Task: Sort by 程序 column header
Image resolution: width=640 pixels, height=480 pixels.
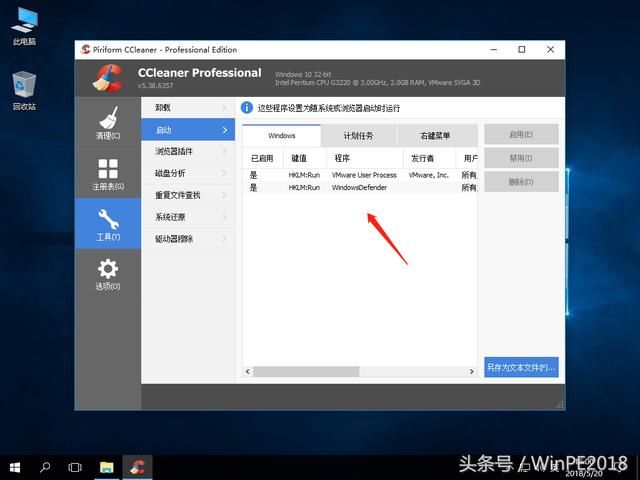Action: coord(365,158)
